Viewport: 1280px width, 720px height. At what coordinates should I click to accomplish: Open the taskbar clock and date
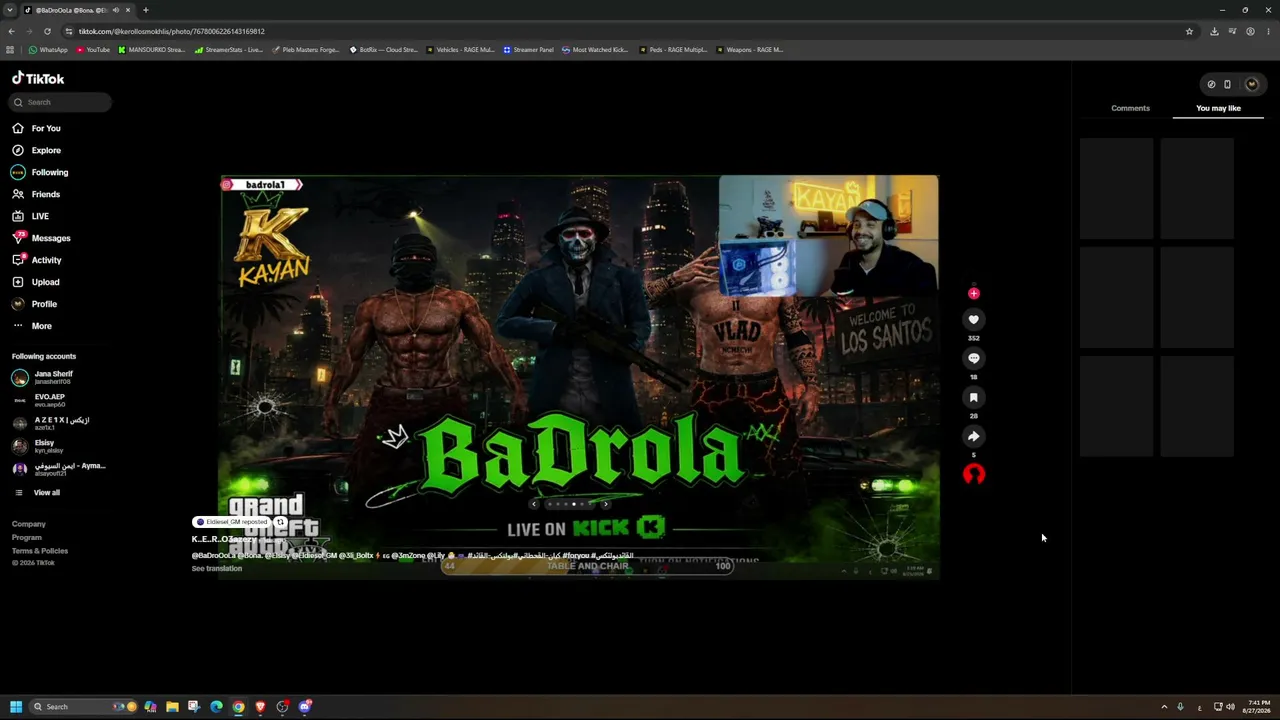click(1258, 706)
